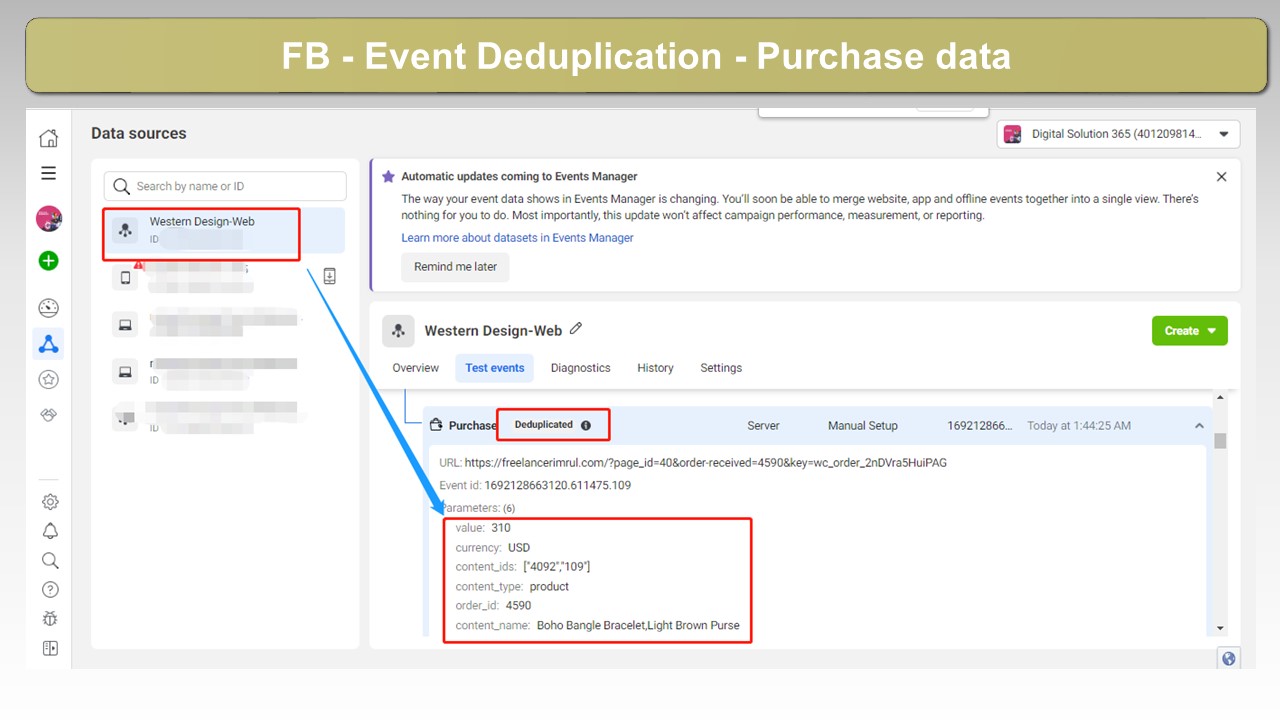The height and width of the screenshot is (720, 1280).
Task: Click the edit pencil next to Western Design-Web
Action: click(x=576, y=329)
